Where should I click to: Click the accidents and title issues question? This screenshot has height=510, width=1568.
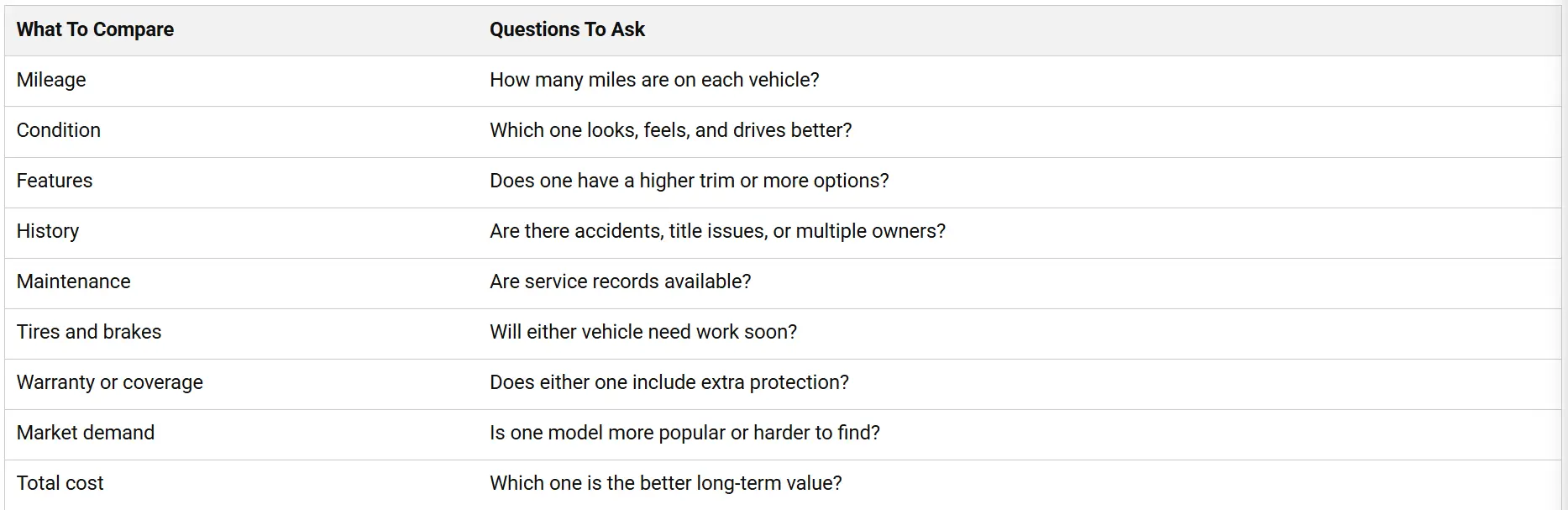click(717, 231)
